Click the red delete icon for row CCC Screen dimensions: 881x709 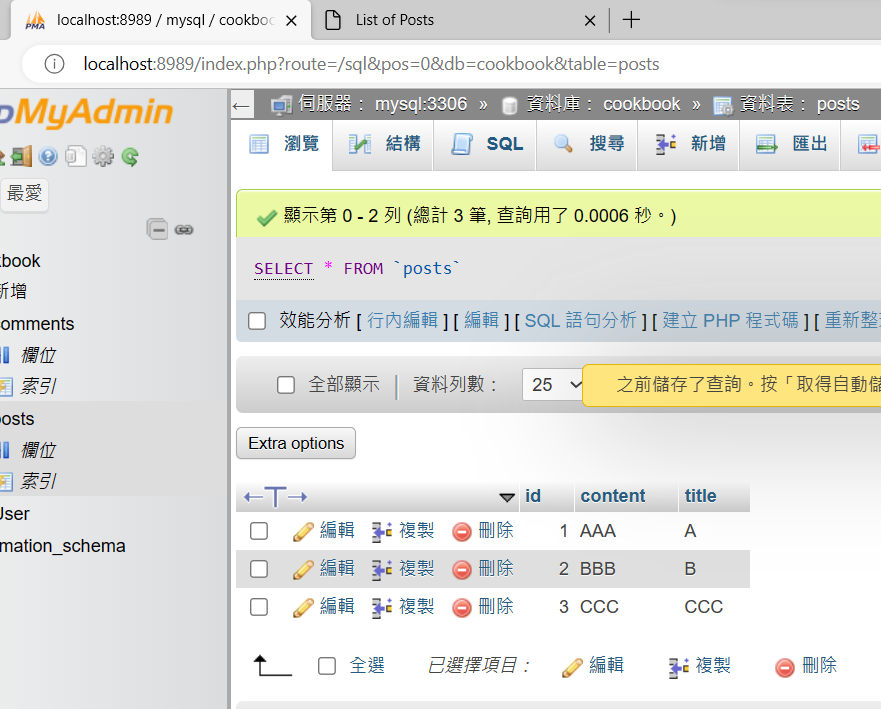click(x=462, y=608)
